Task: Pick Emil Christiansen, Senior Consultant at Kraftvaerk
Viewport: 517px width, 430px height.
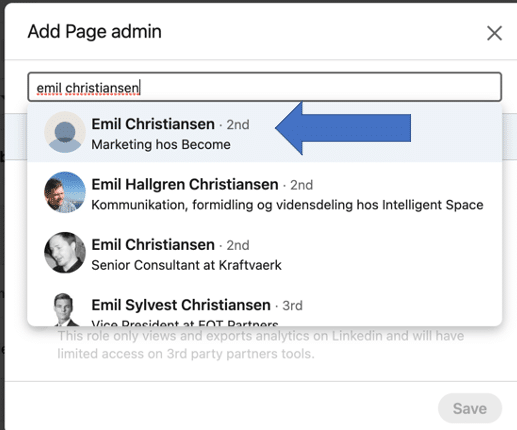Action: tap(265, 253)
